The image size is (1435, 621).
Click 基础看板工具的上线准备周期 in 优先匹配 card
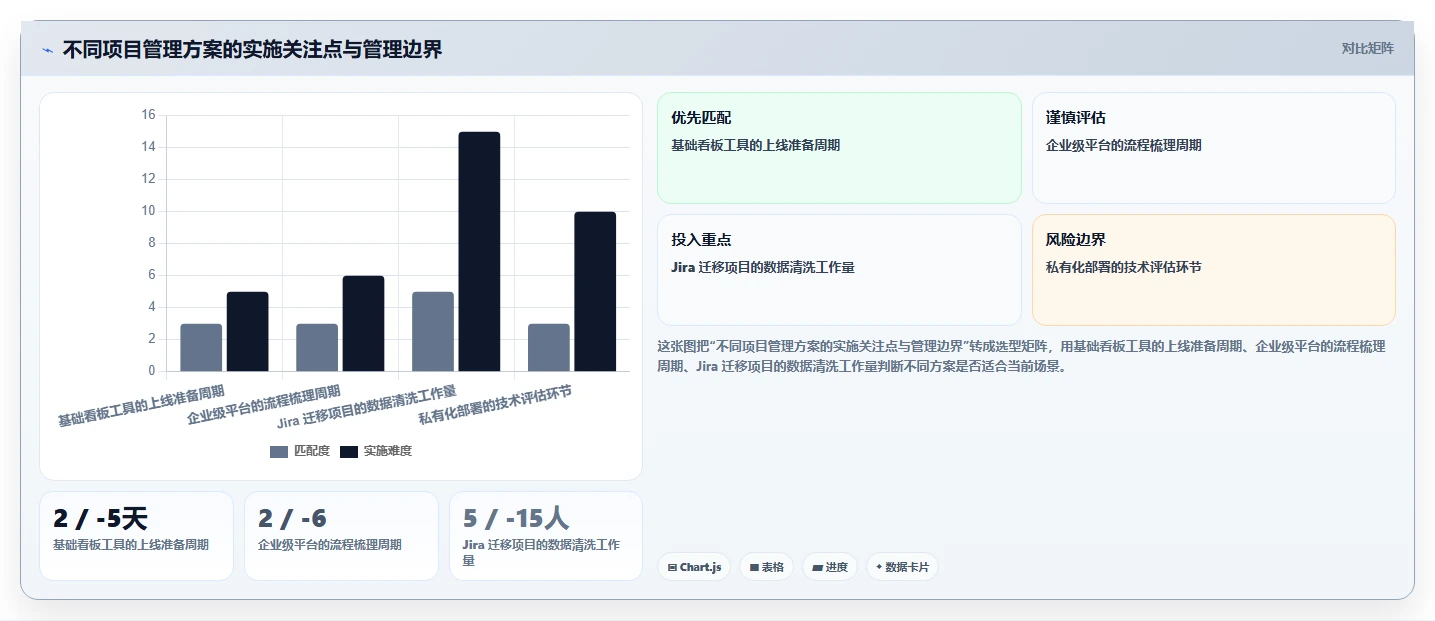(x=756, y=145)
